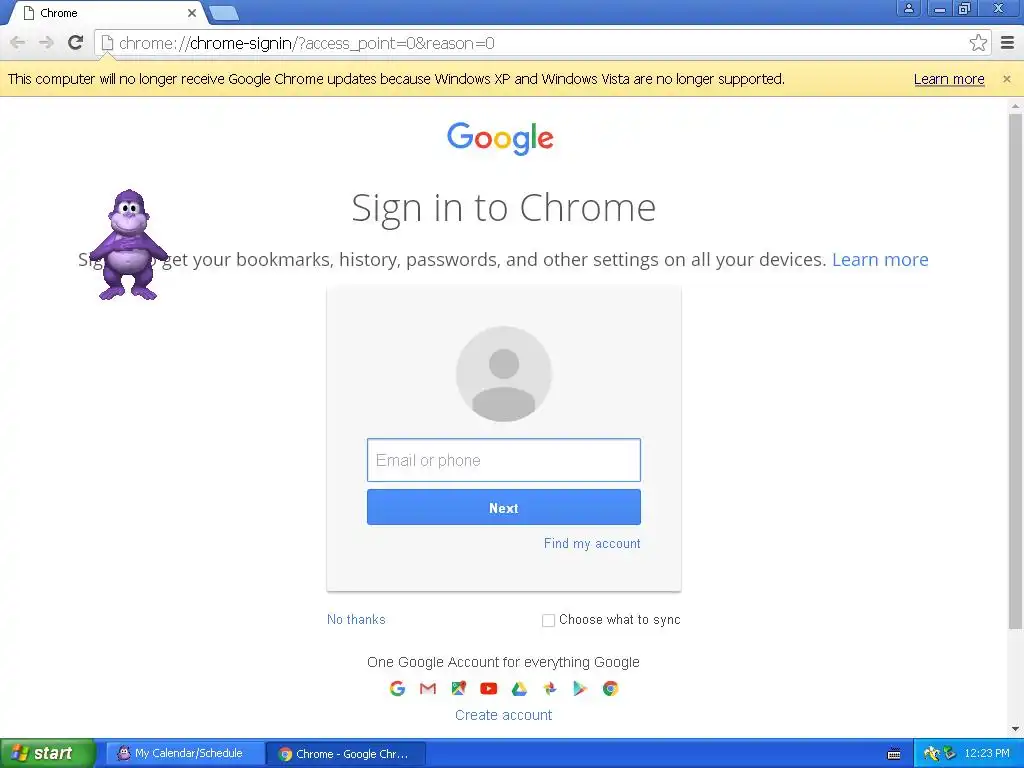Focus the Email or phone field

pyautogui.click(x=504, y=460)
